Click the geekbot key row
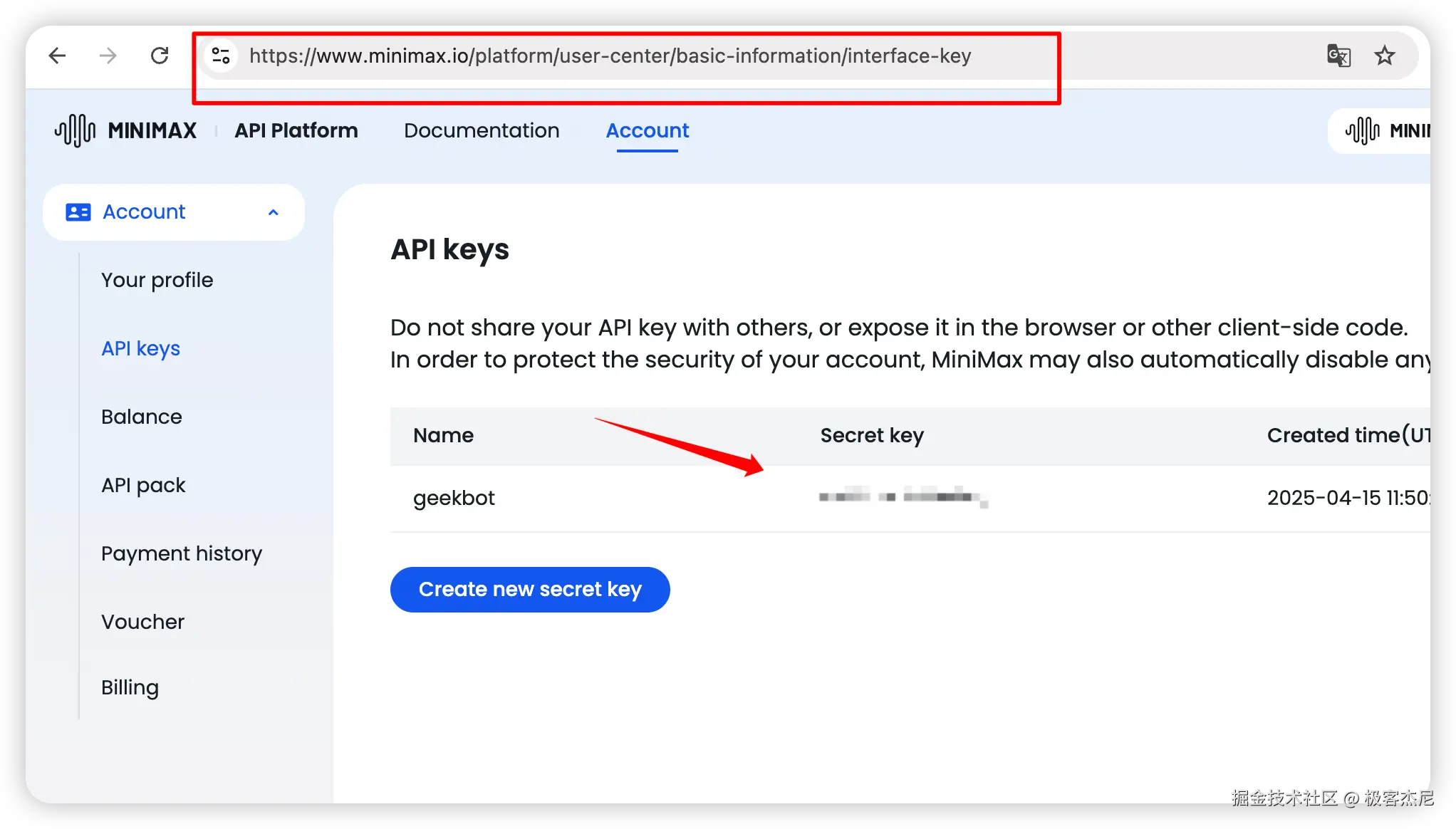Viewport: 1456px width, 829px height. [x=454, y=498]
